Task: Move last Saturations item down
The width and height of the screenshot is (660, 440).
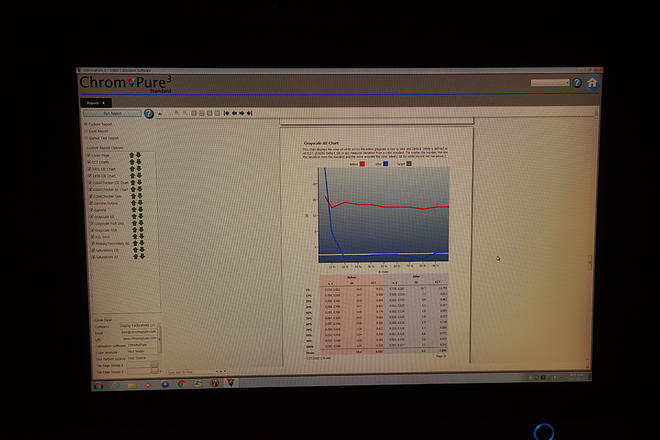Action: pos(142,256)
